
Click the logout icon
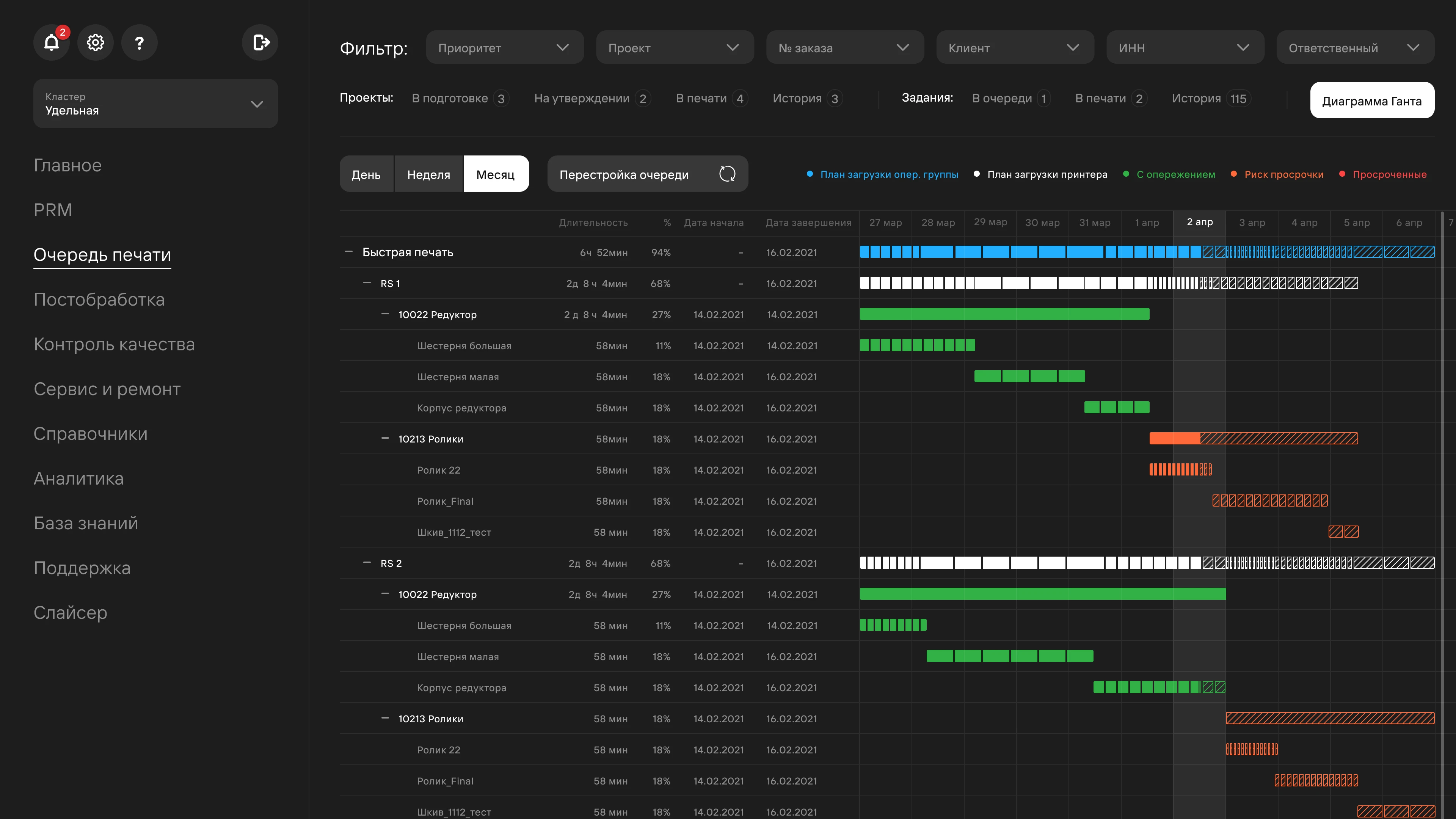click(x=260, y=42)
